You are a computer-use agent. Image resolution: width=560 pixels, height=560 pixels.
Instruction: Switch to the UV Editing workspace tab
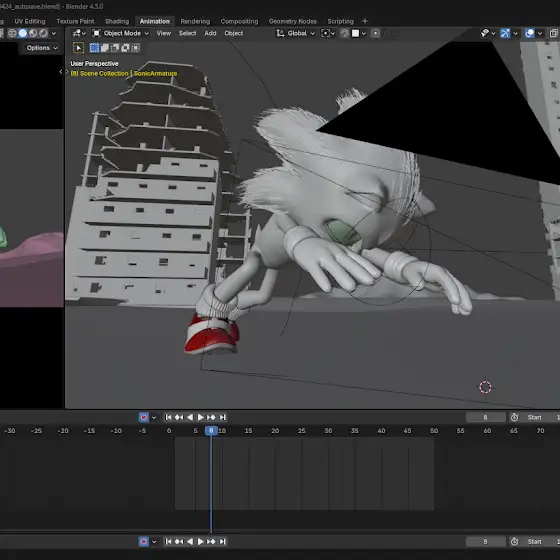click(30, 21)
